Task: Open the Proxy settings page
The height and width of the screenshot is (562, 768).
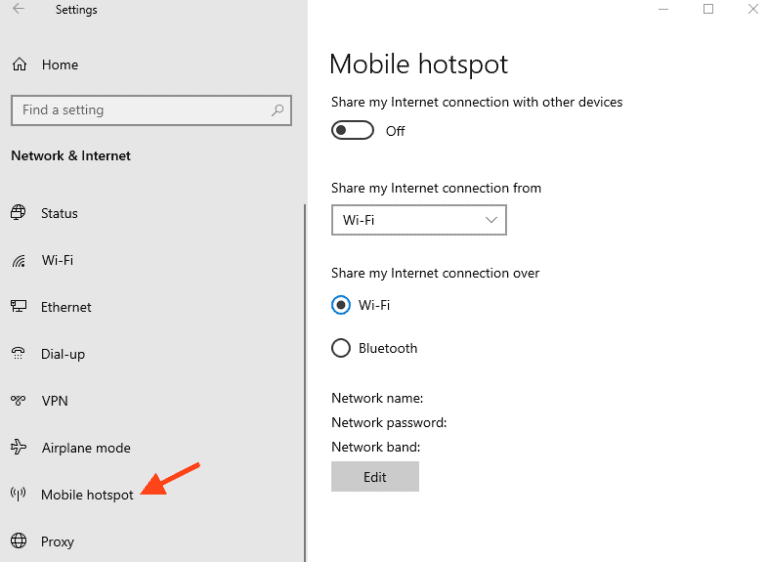Action: (x=57, y=542)
